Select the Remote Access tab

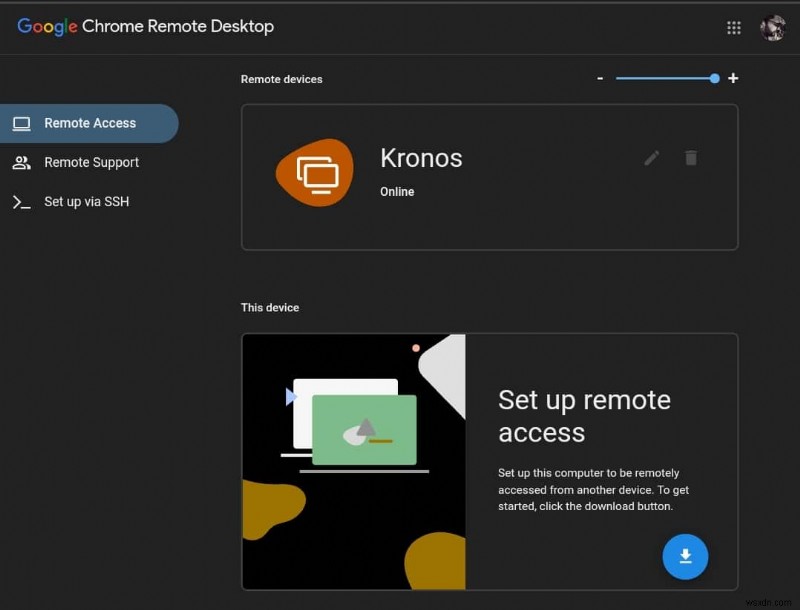(x=90, y=123)
